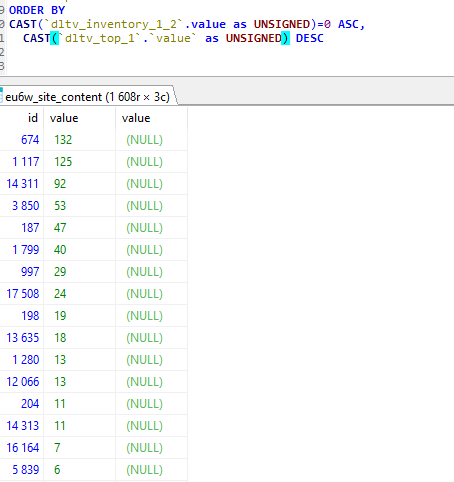Image resolution: width=454 pixels, height=482 pixels.
Task: Click the cell with id 14 311
Action: click(x=22, y=184)
